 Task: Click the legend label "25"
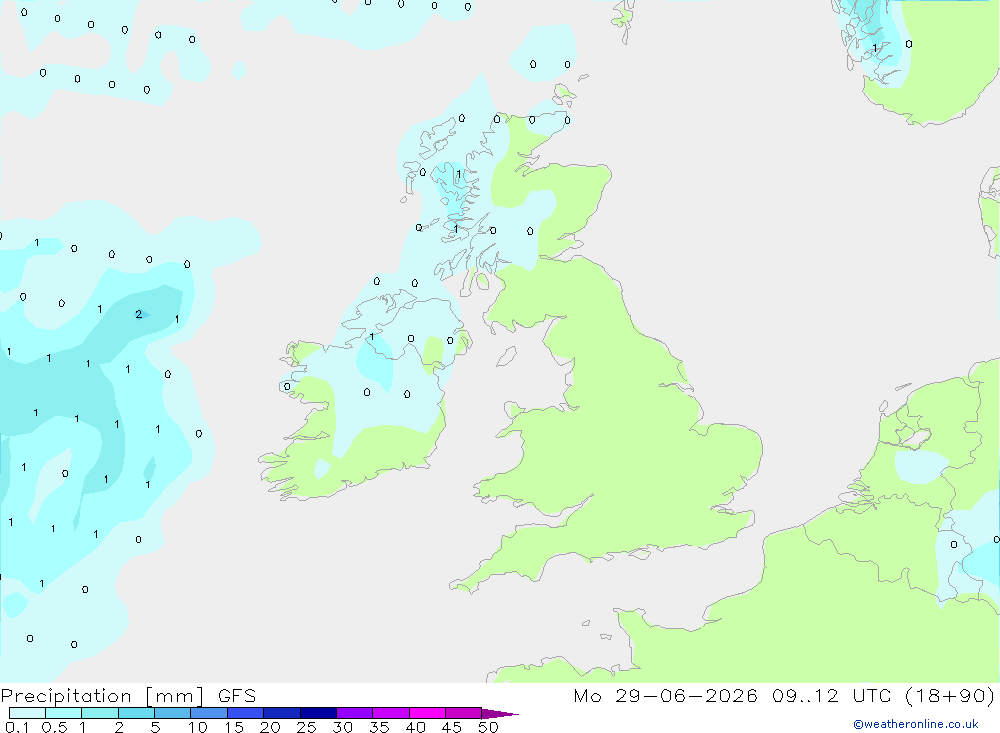(306, 727)
